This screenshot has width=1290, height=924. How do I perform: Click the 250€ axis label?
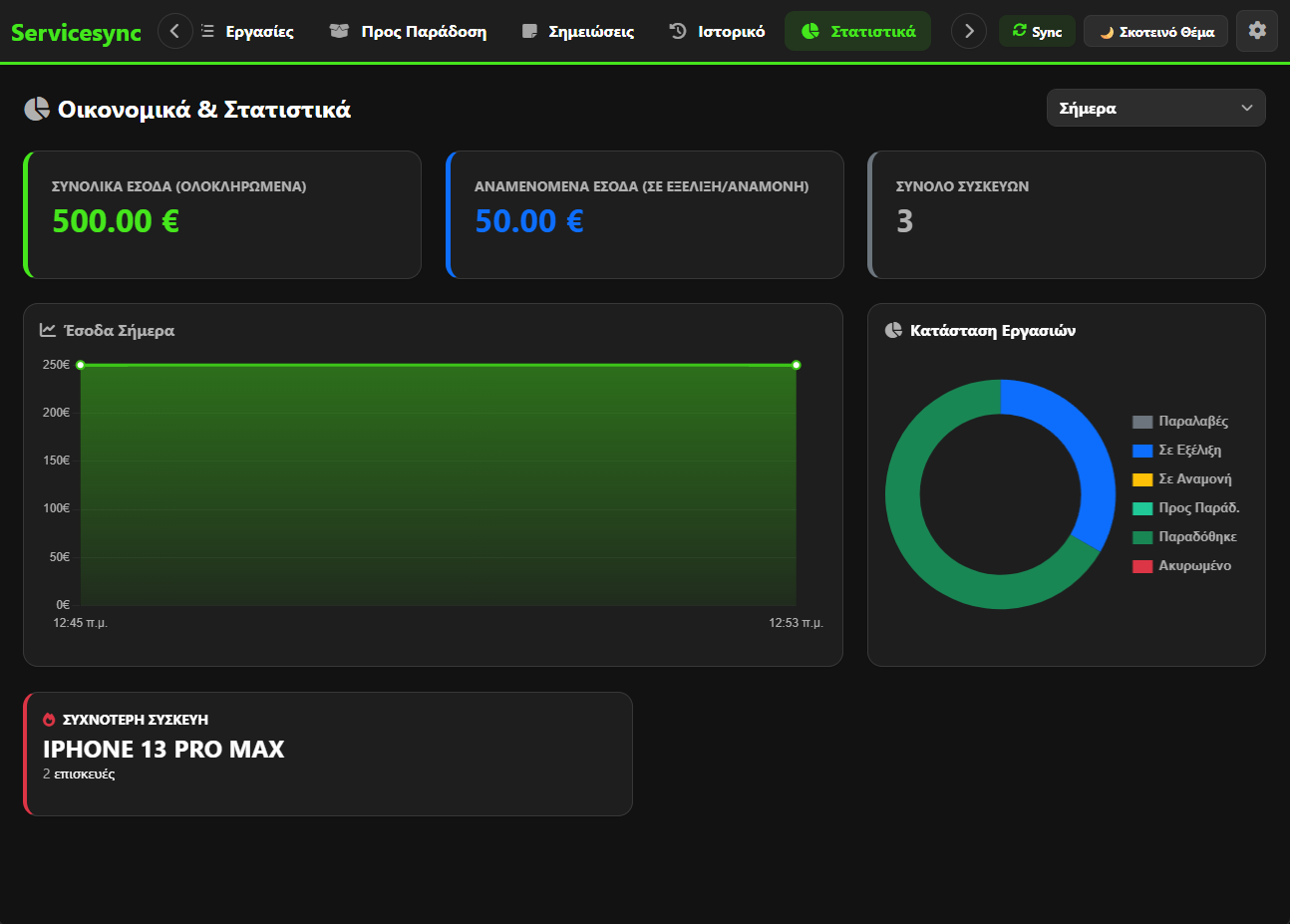[57, 365]
